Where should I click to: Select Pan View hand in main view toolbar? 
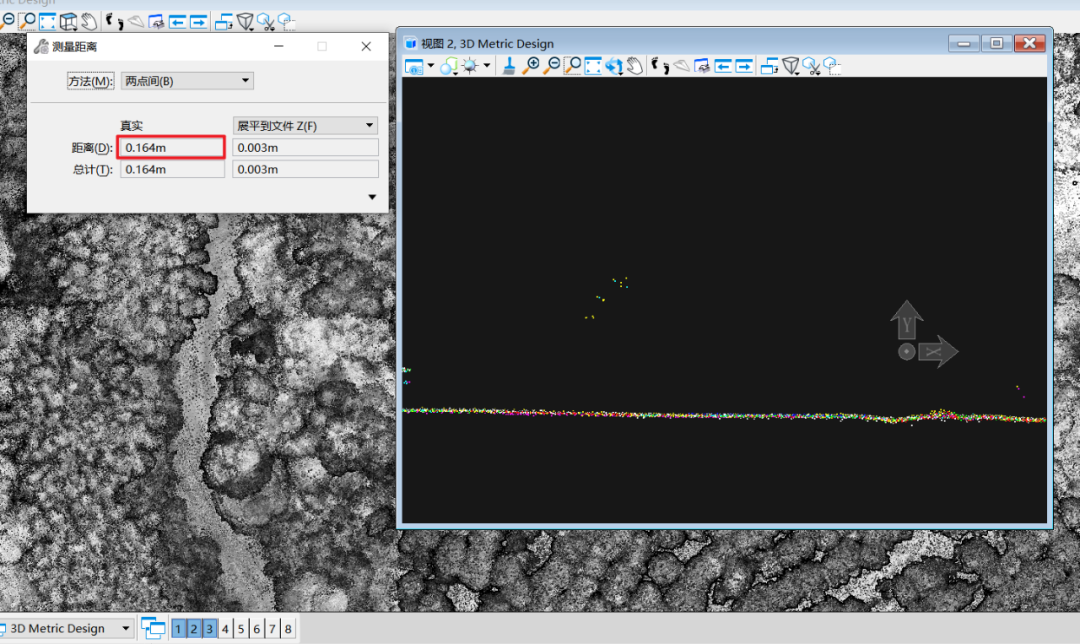point(88,21)
